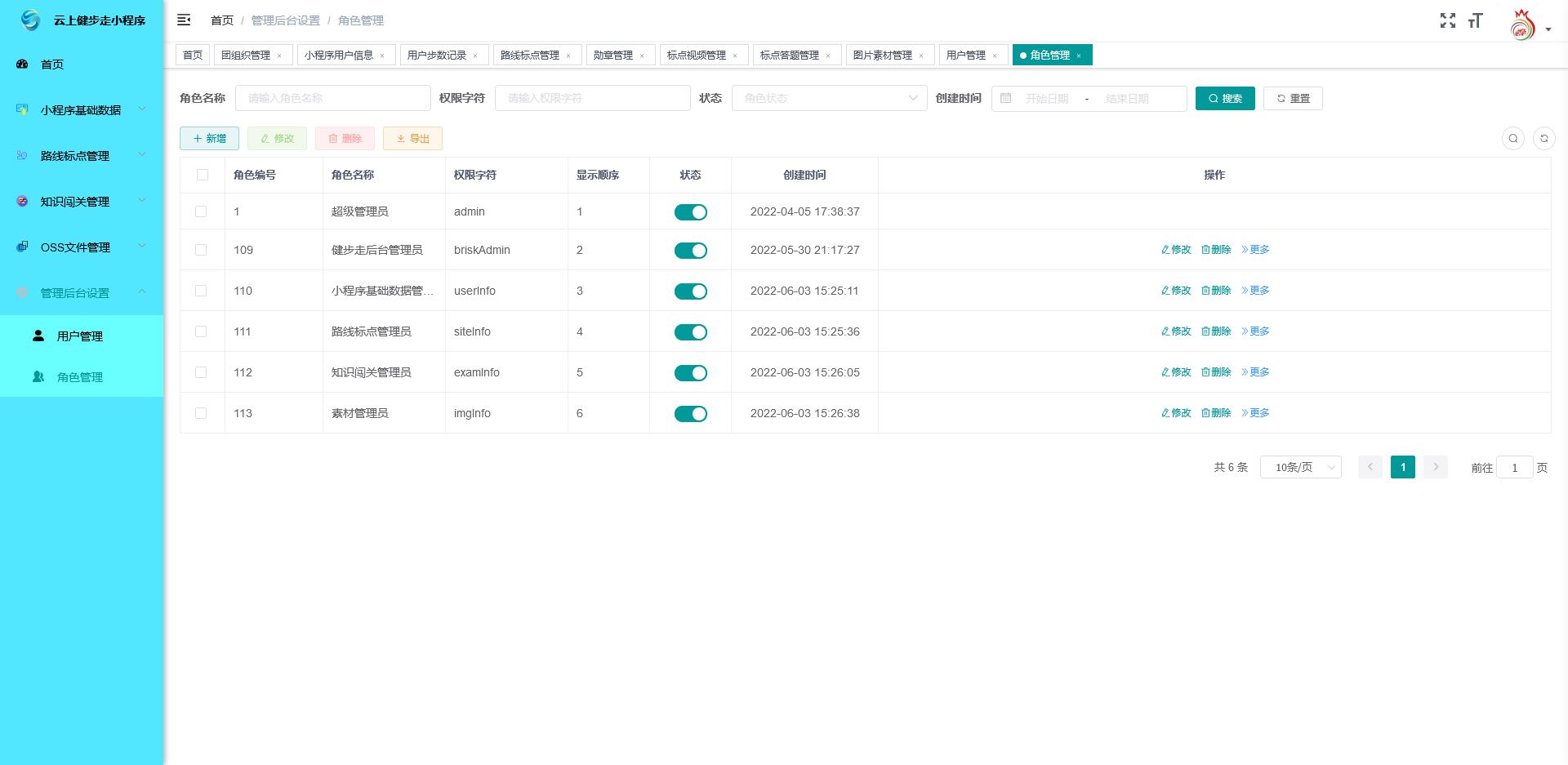This screenshot has width=1568, height=765.
Task: Switch to the 勋章管理 tab
Action: (612, 55)
